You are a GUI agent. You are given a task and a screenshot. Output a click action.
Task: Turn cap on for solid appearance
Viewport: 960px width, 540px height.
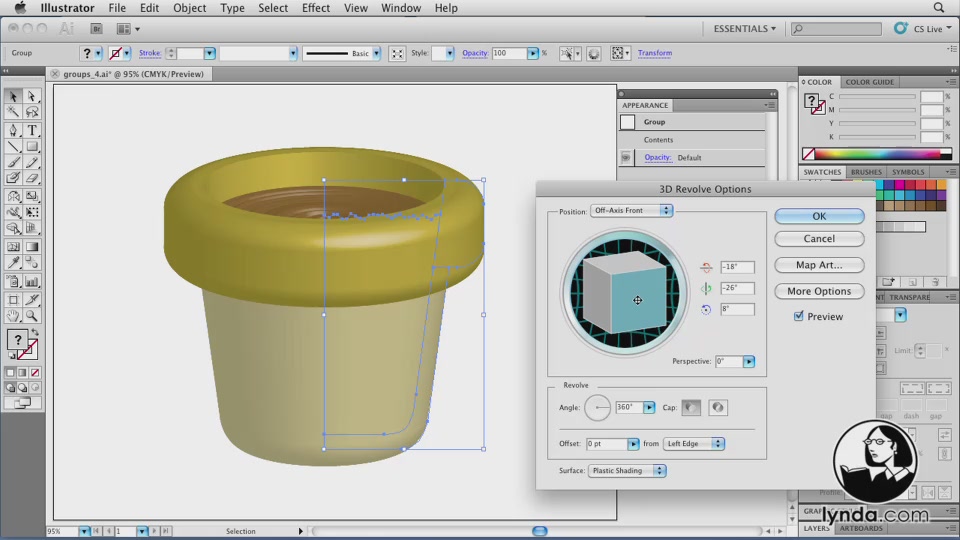click(x=691, y=407)
